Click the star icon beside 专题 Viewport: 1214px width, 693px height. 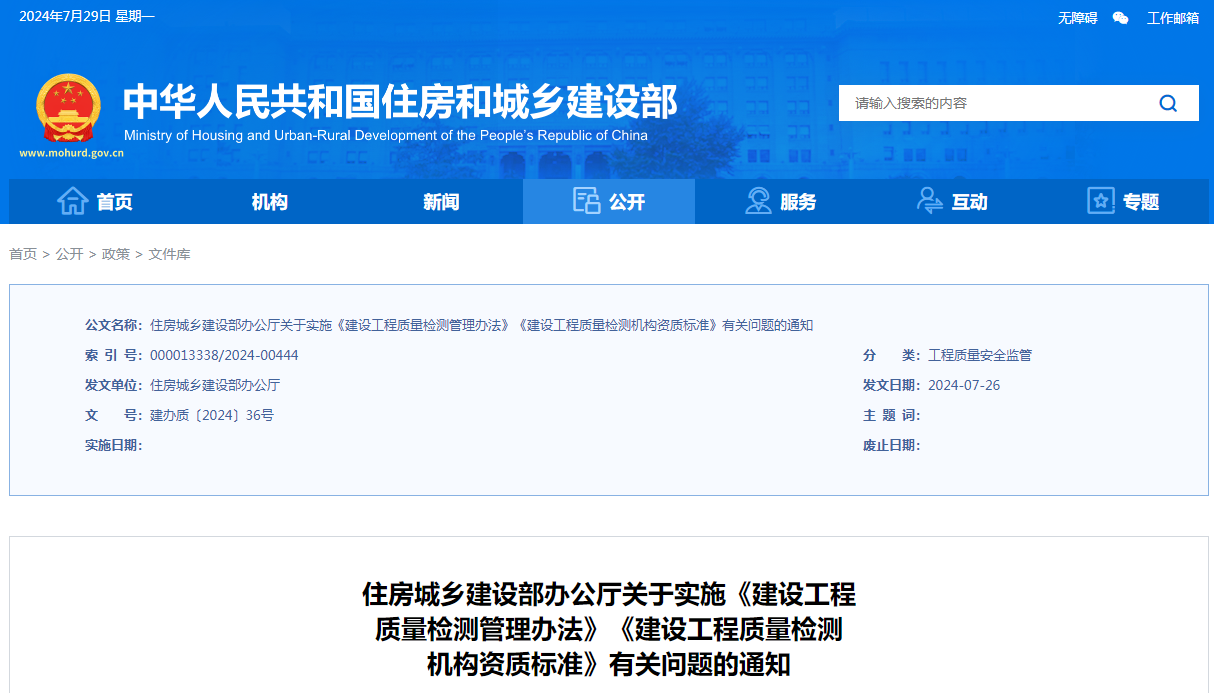tap(1101, 201)
